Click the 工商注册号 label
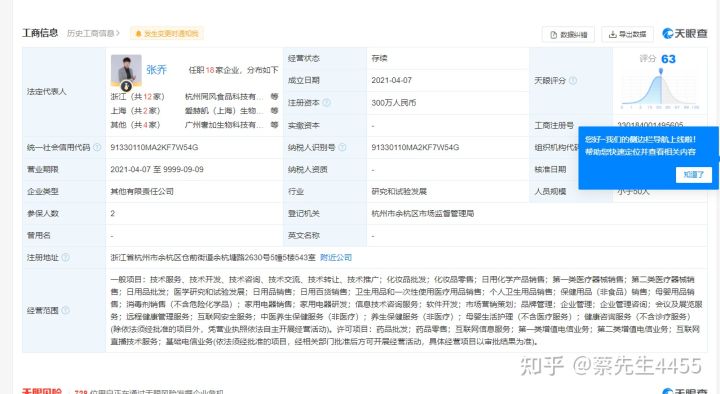The height and width of the screenshot is (394, 720). (554, 125)
